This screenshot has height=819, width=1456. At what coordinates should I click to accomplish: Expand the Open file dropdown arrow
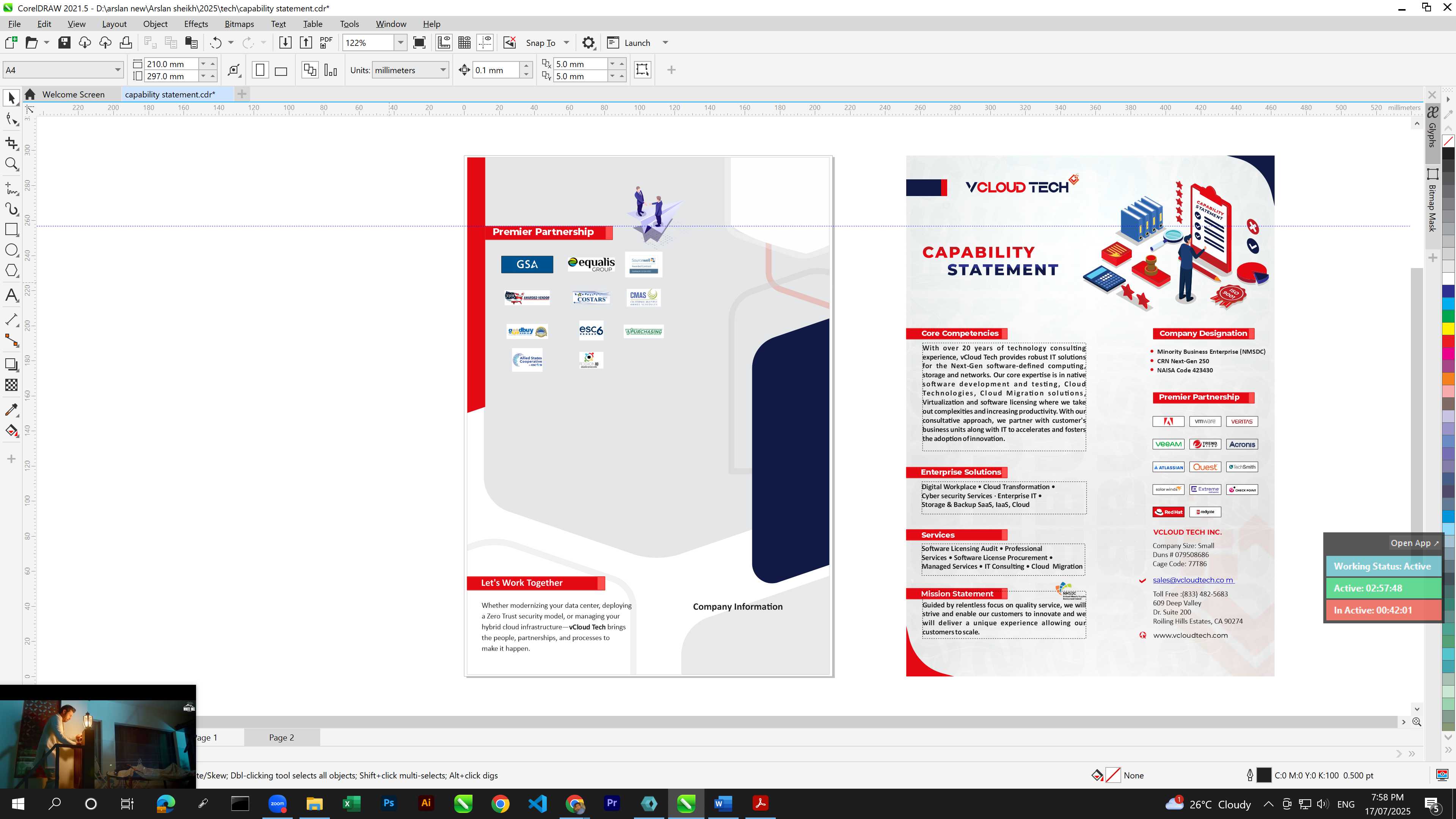tap(46, 42)
